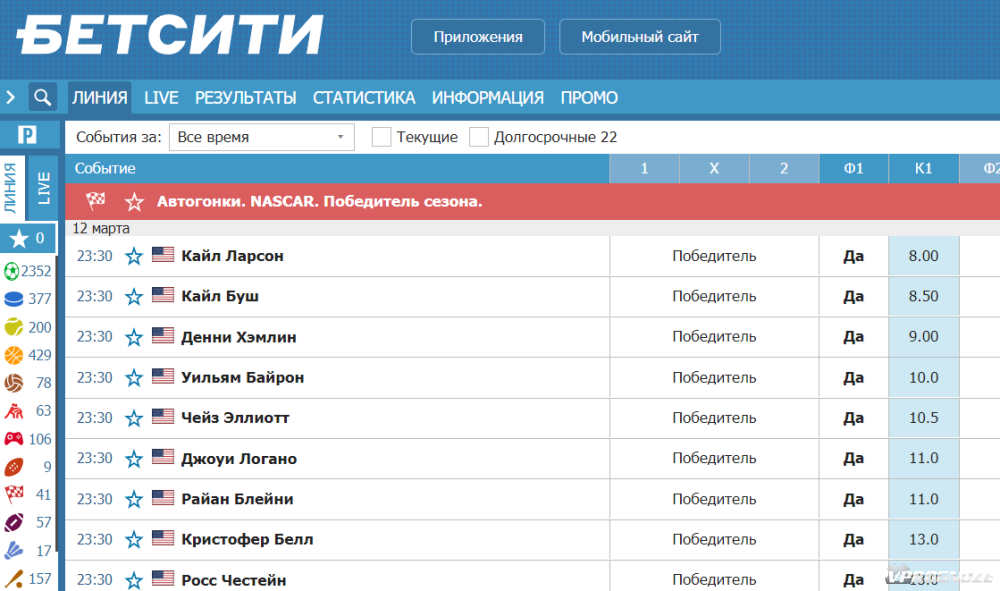Click the БЕТСИТИ logo
The height and width of the screenshot is (591, 1000).
170,34
